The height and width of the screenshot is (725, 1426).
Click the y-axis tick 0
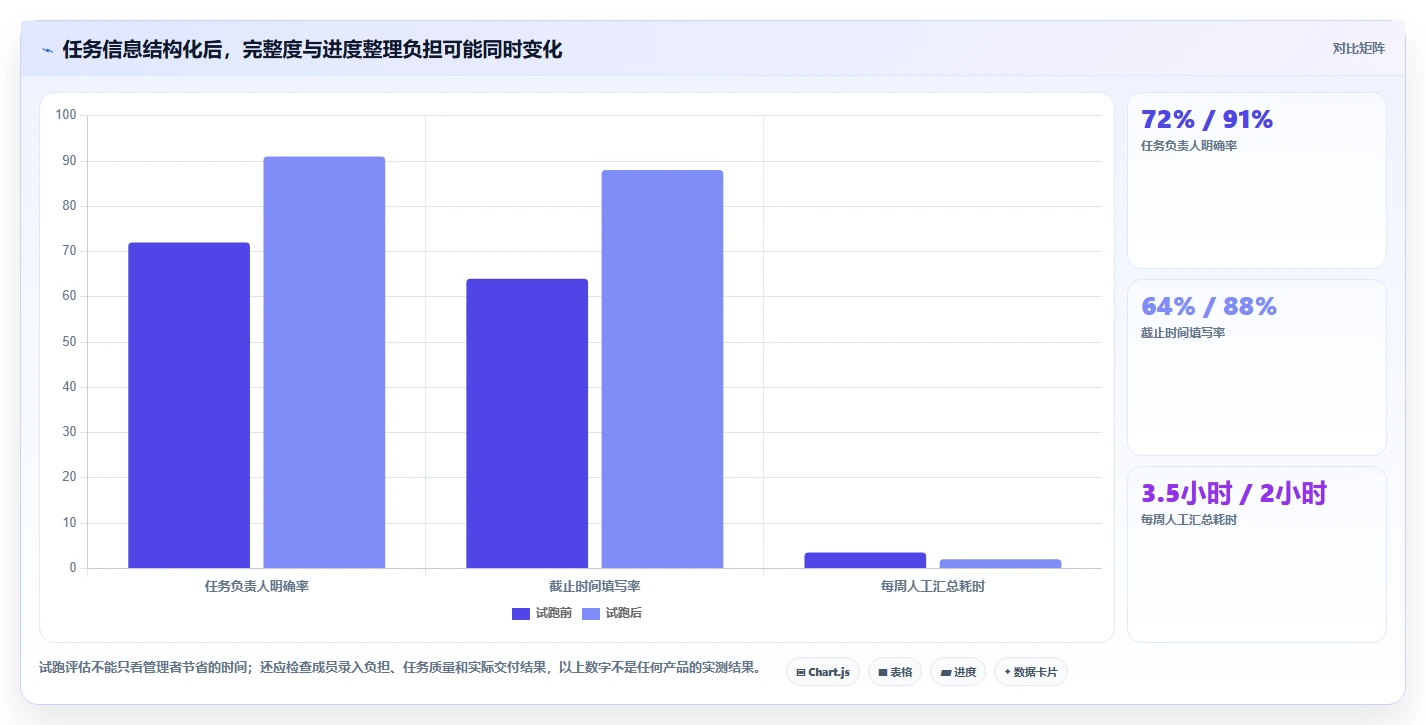point(73,568)
